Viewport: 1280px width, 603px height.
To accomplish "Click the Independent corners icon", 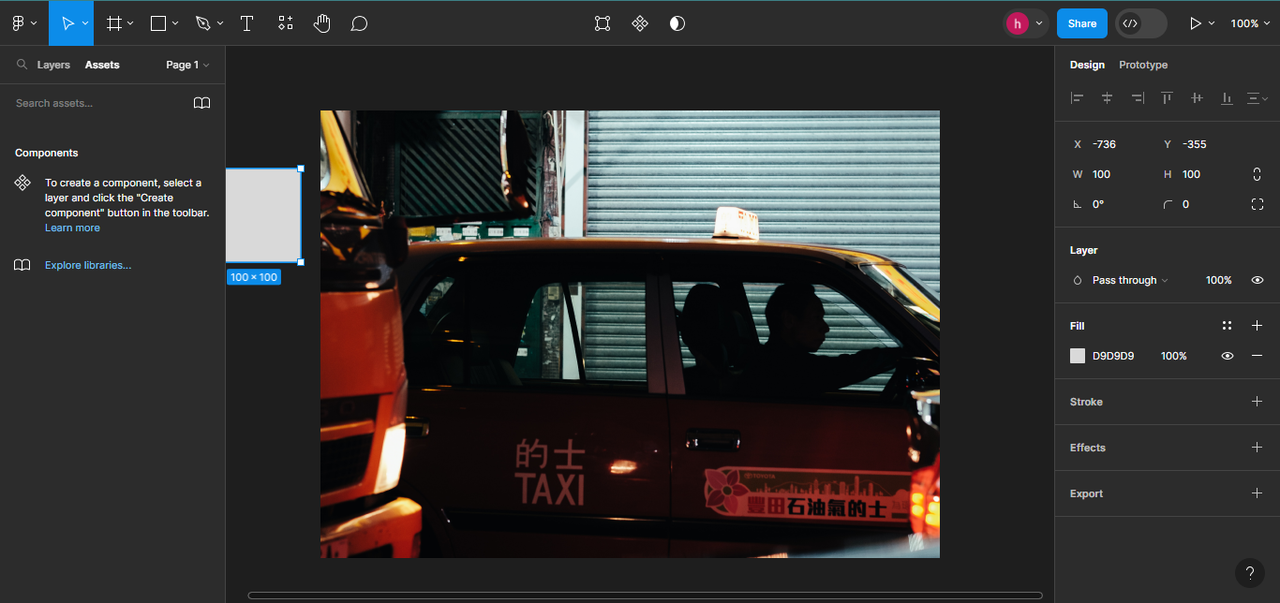I will pos(1257,204).
